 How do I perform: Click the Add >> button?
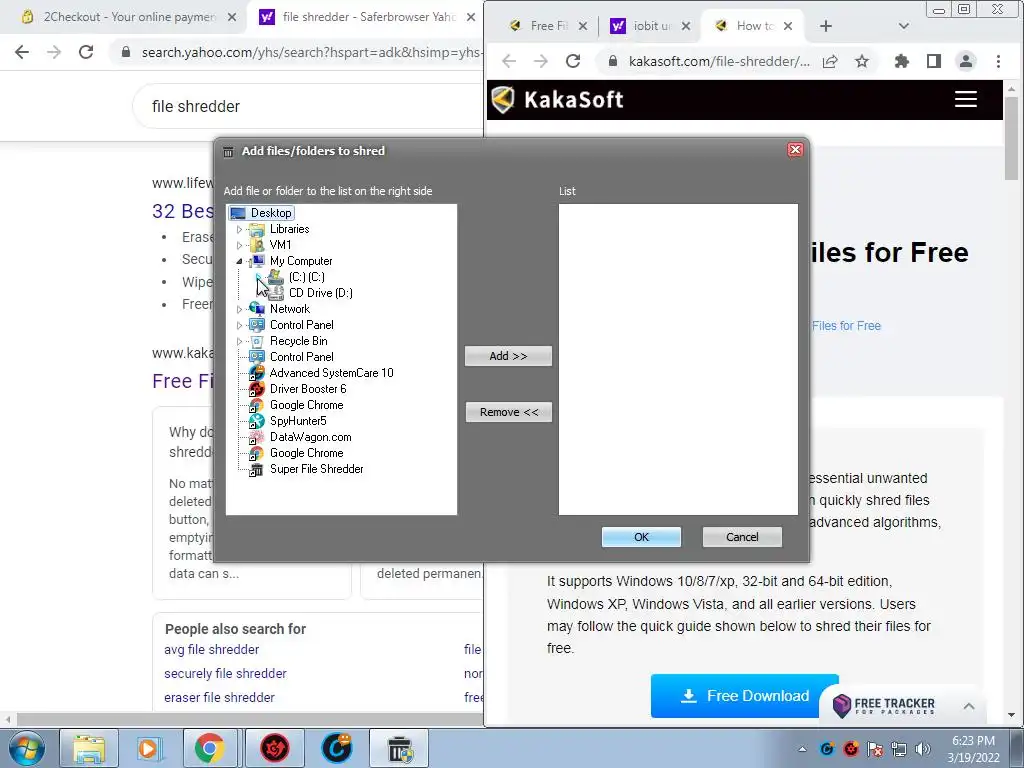tap(508, 356)
